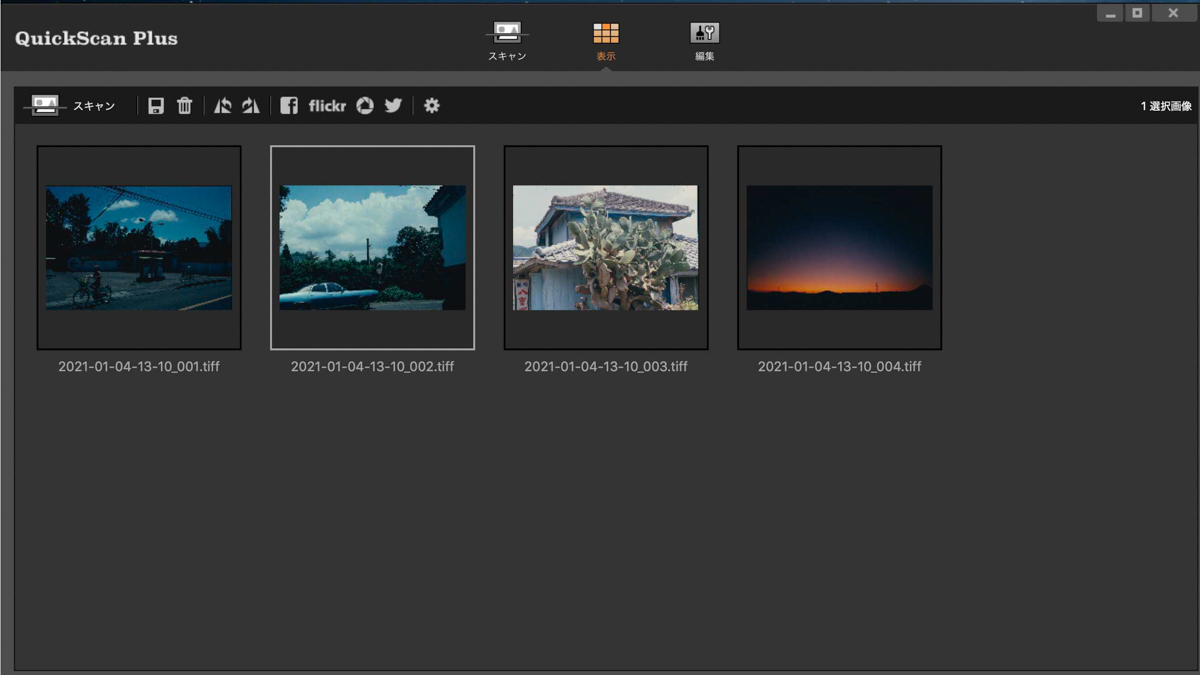Click filename 2021-01-04-13-10_004.tiff
Image resolution: width=1200 pixels, height=675 pixels.
point(840,367)
